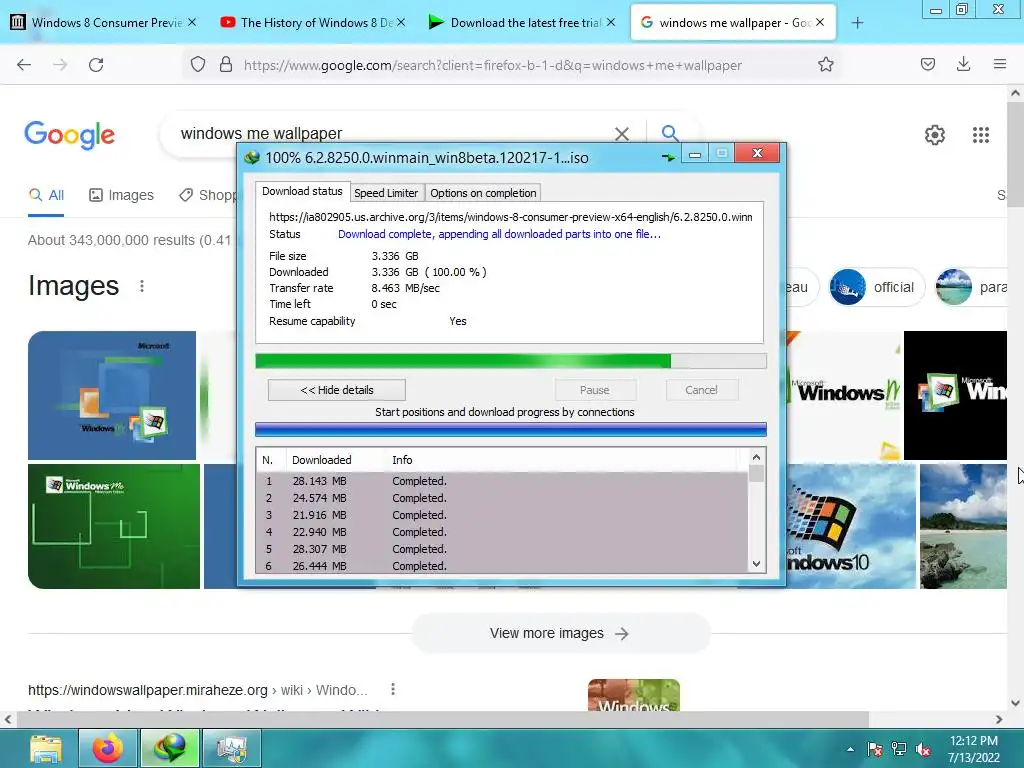
Task: Open the Save to Pocket icon
Action: point(928,64)
